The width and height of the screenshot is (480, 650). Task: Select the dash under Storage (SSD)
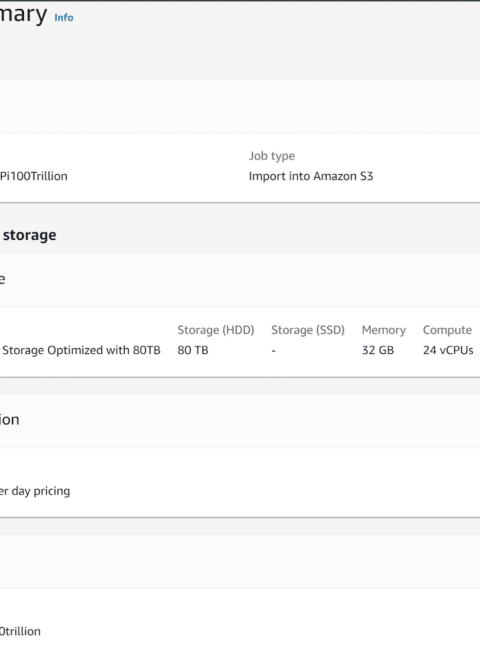[274, 351]
